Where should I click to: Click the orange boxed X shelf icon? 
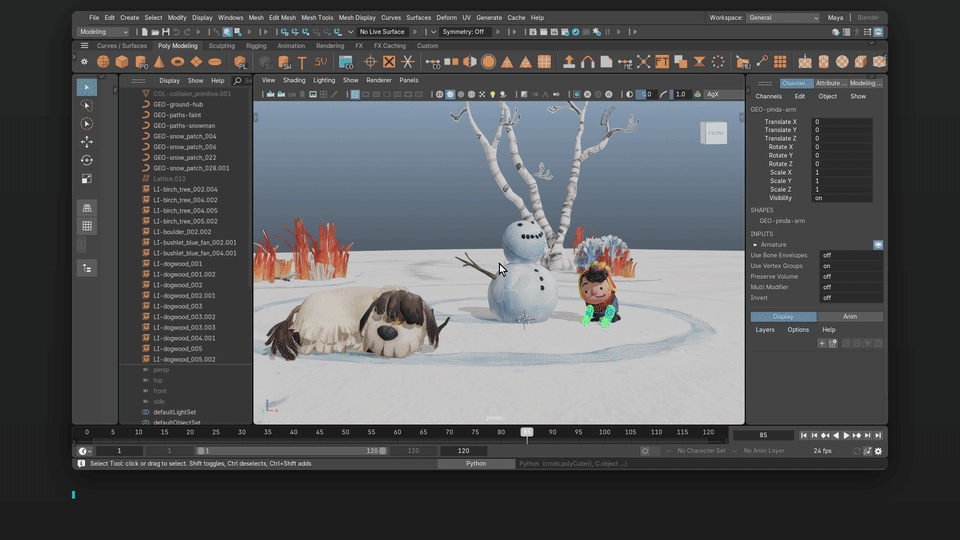[389, 61]
